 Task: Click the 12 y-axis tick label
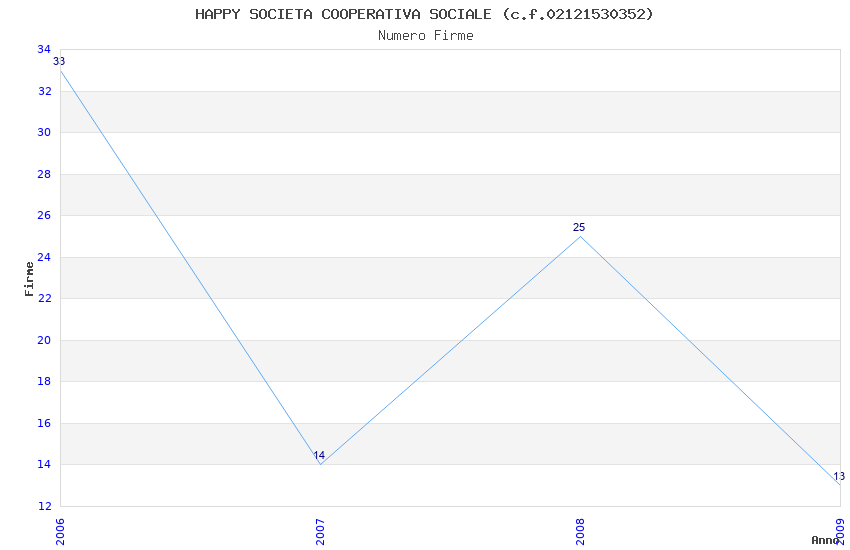(x=44, y=507)
